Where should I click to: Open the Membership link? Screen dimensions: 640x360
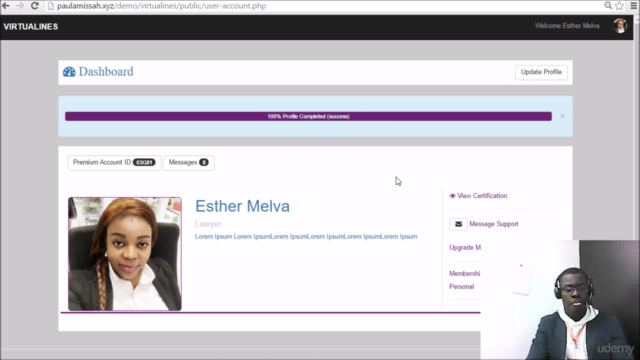464,273
